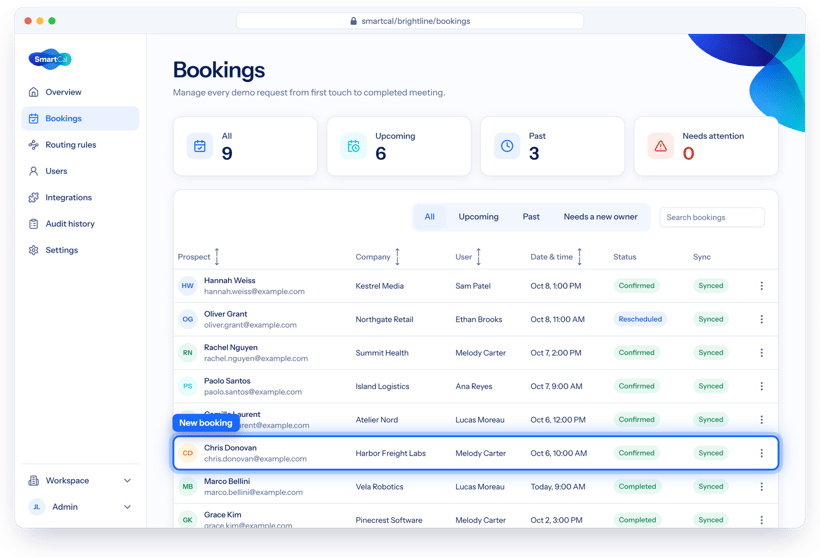Open row menu for Paolo Santos
The height and width of the screenshot is (557, 820).
(x=761, y=386)
